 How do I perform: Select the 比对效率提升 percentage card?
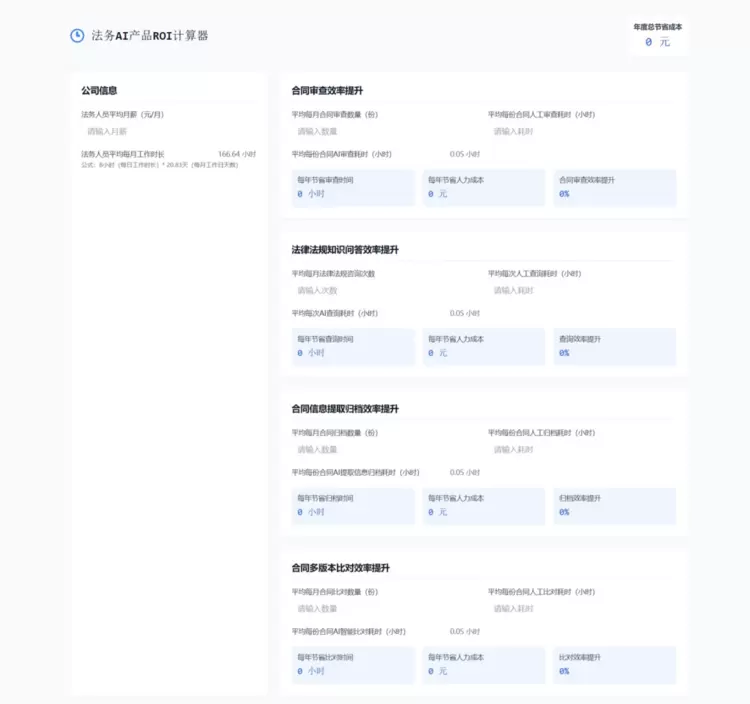click(x=614, y=664)
